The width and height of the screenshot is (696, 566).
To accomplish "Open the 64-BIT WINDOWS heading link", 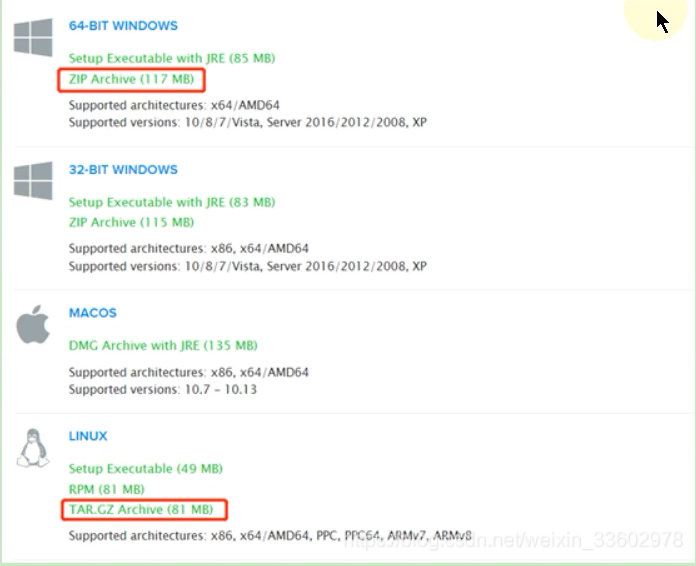I will coord(123,26).
